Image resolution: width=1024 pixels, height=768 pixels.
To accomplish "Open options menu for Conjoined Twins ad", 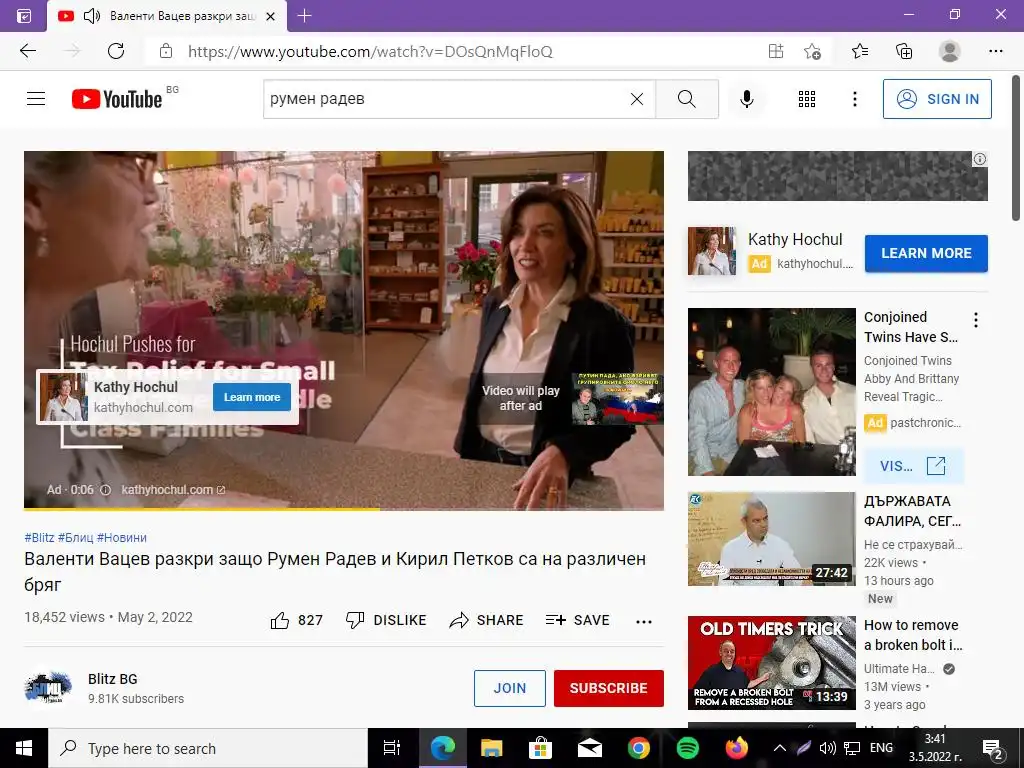I will click(x=976, y=320).
